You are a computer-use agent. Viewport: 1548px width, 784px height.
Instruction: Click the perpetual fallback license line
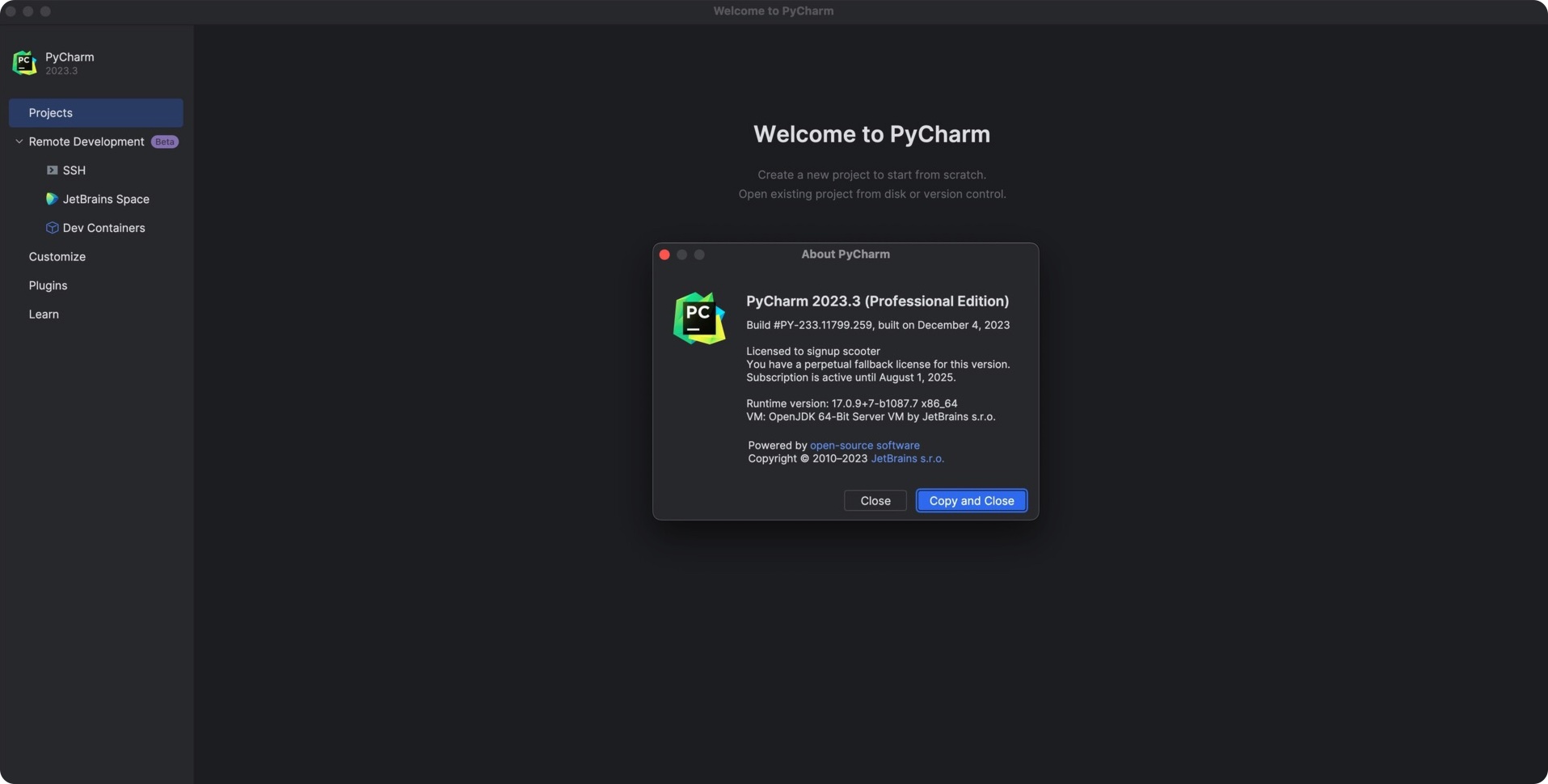coord(878,365)
